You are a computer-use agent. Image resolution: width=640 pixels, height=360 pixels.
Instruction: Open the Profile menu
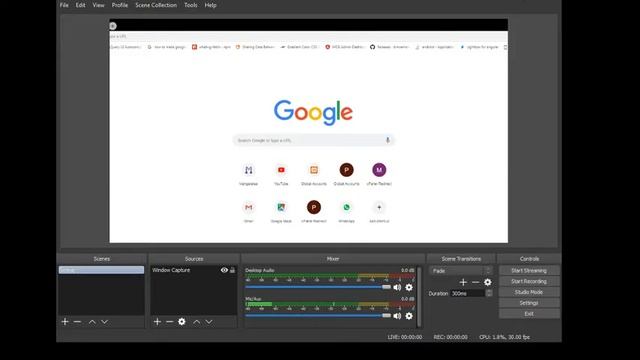click(x=120, y=5)
